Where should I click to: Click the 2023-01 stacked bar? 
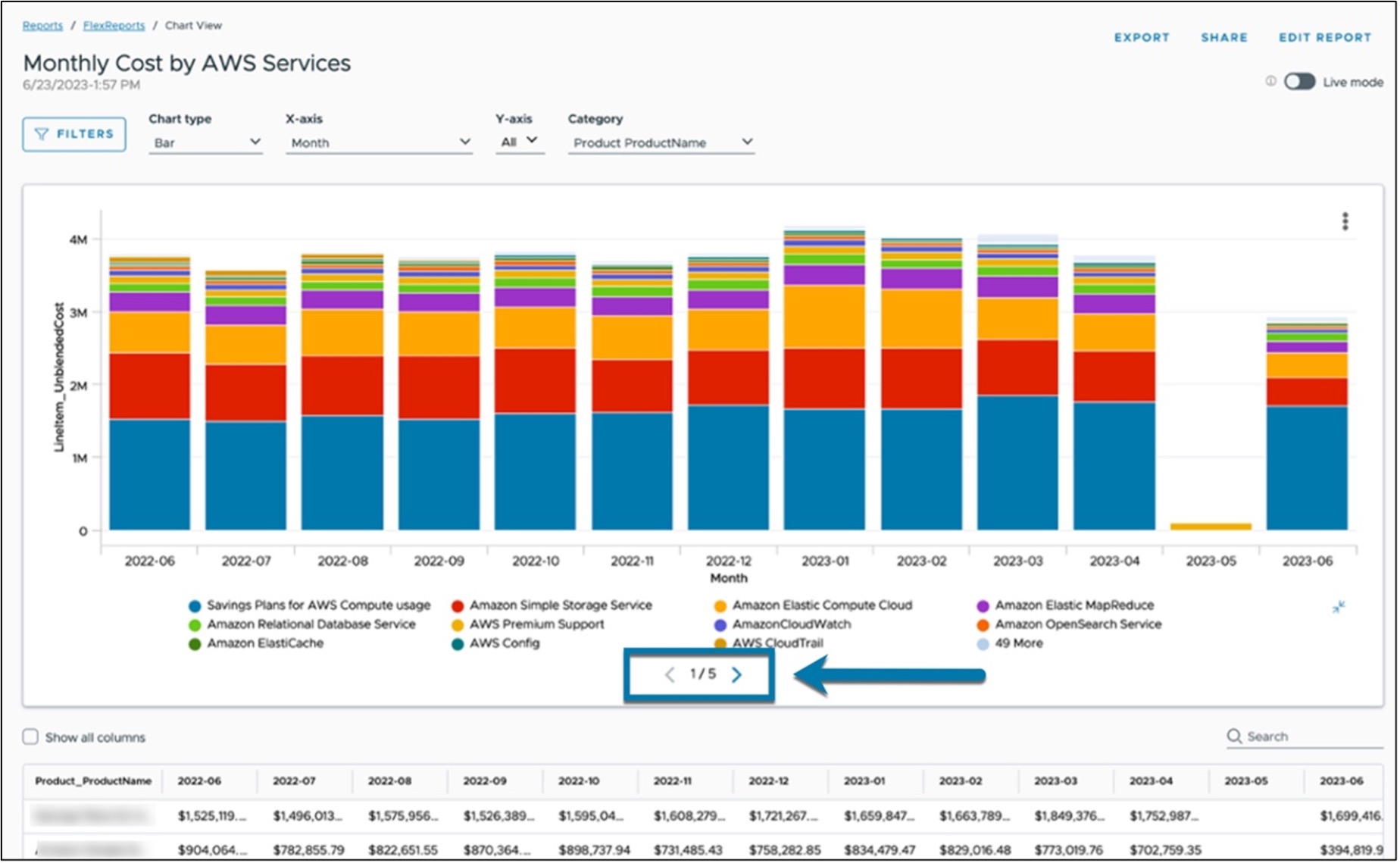click(x=824, y=379)
